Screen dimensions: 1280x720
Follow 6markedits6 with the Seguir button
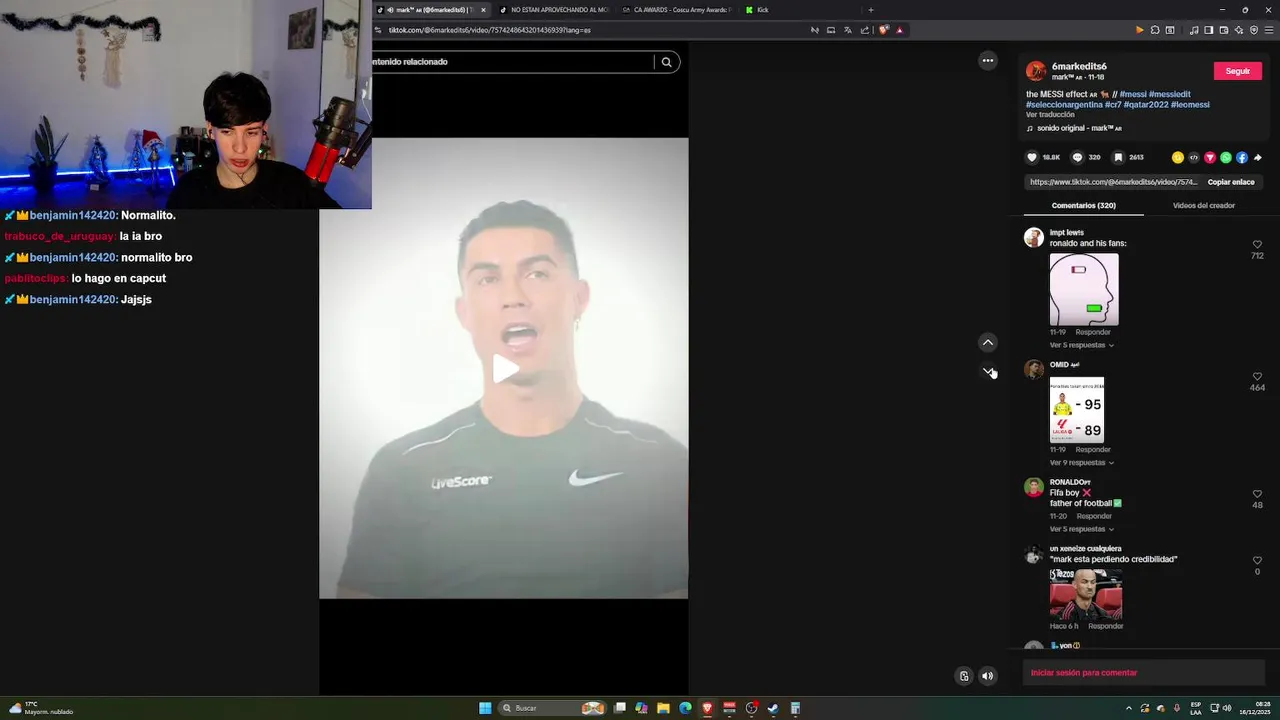point(1238,71)
